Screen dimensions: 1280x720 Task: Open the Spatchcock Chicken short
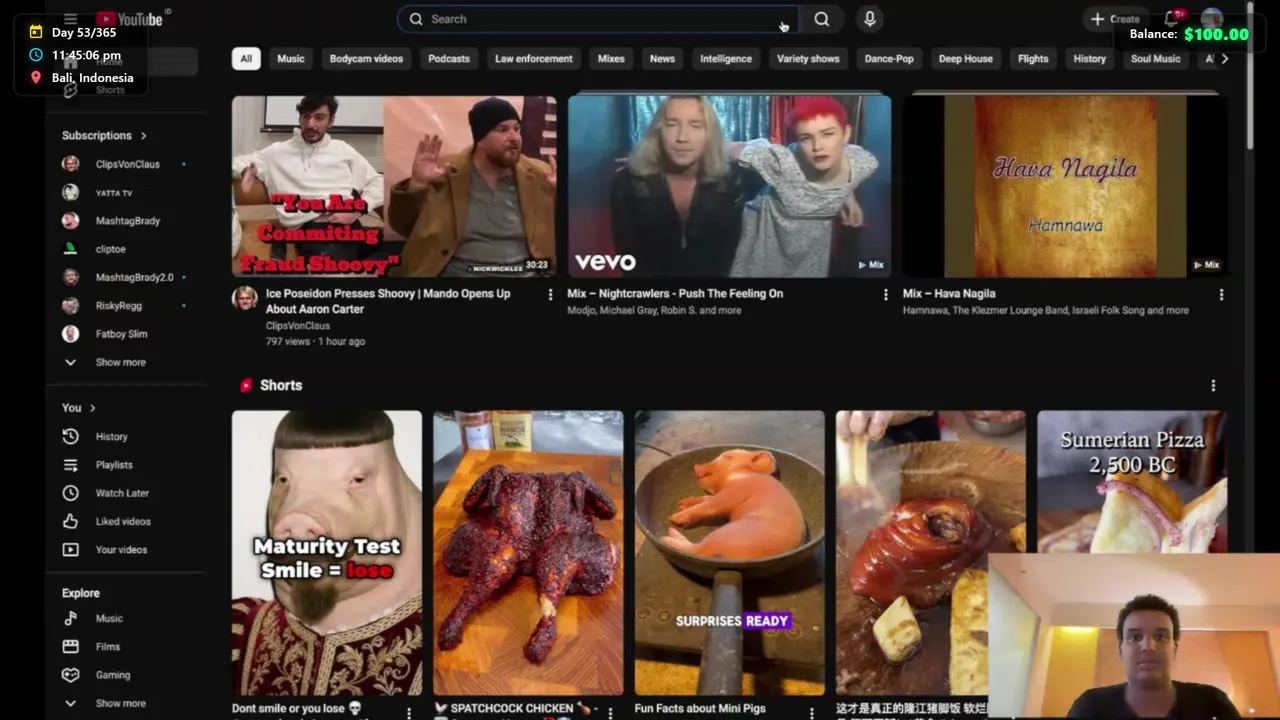[528, 553]
